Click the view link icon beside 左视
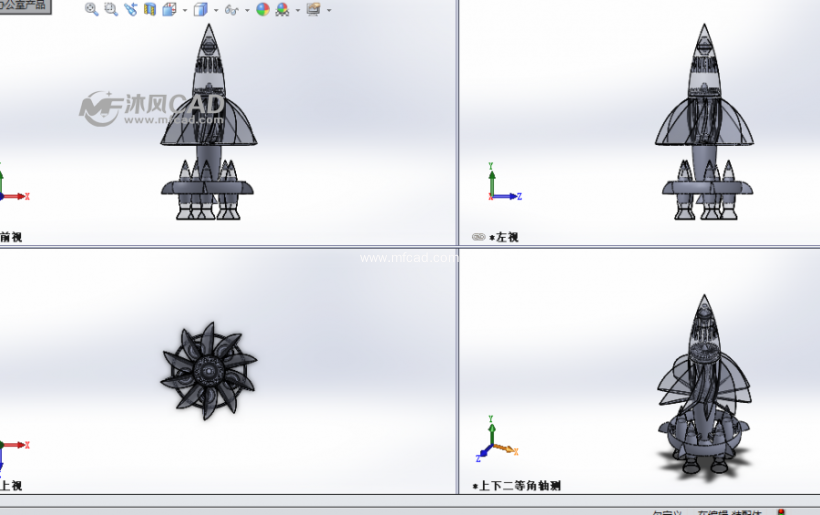This screenshot has height=515, width=820. tap(479, 237)
